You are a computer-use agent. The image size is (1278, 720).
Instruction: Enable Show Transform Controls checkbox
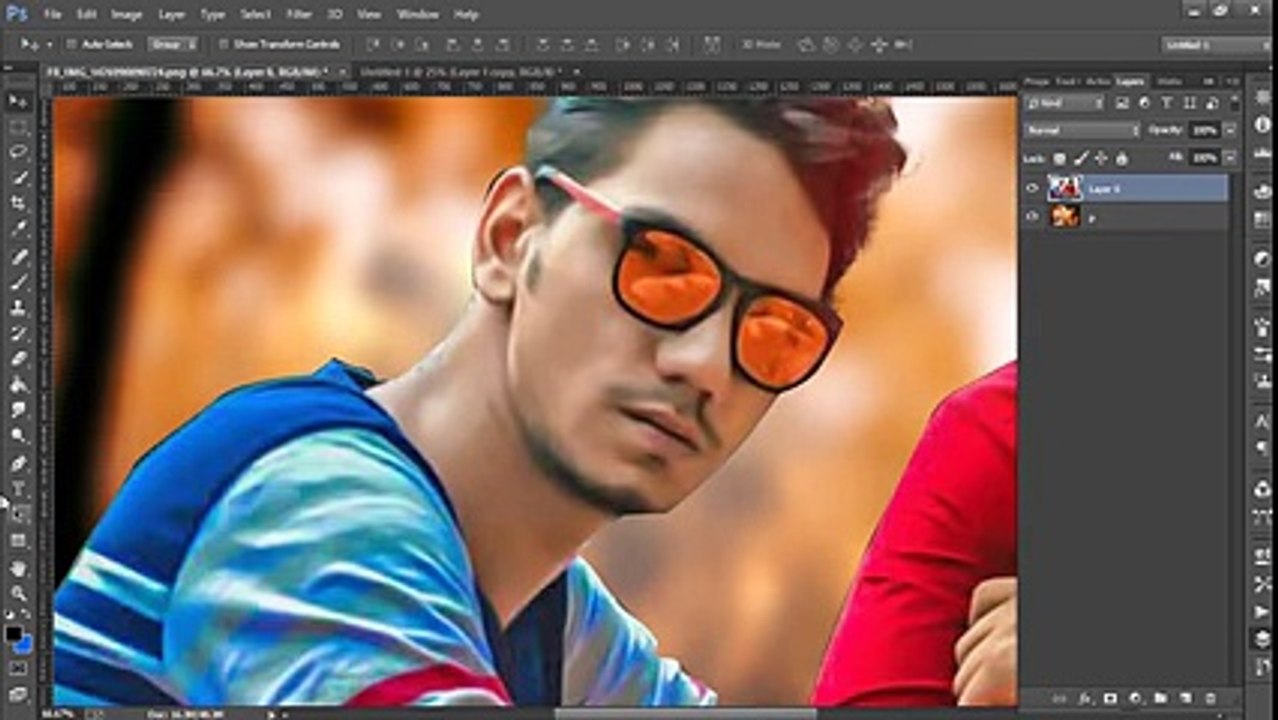coord(224,44)
